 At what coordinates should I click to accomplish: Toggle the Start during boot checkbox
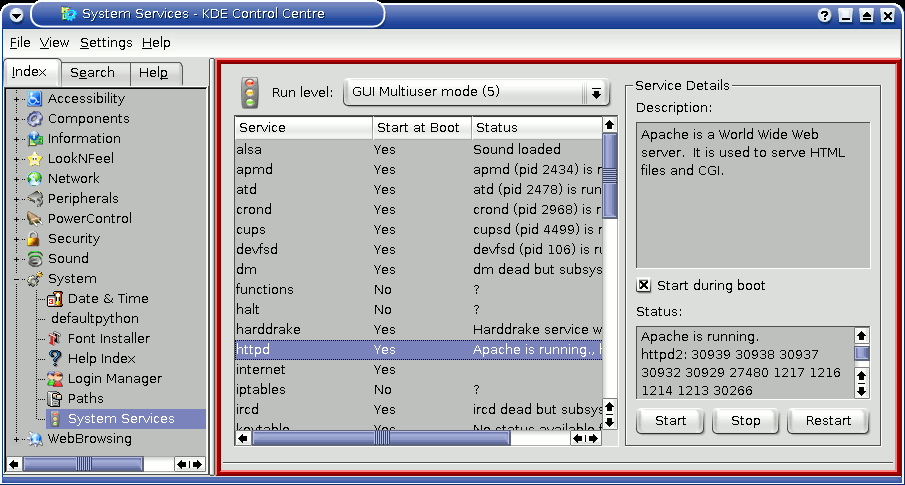tap(644, 285)
